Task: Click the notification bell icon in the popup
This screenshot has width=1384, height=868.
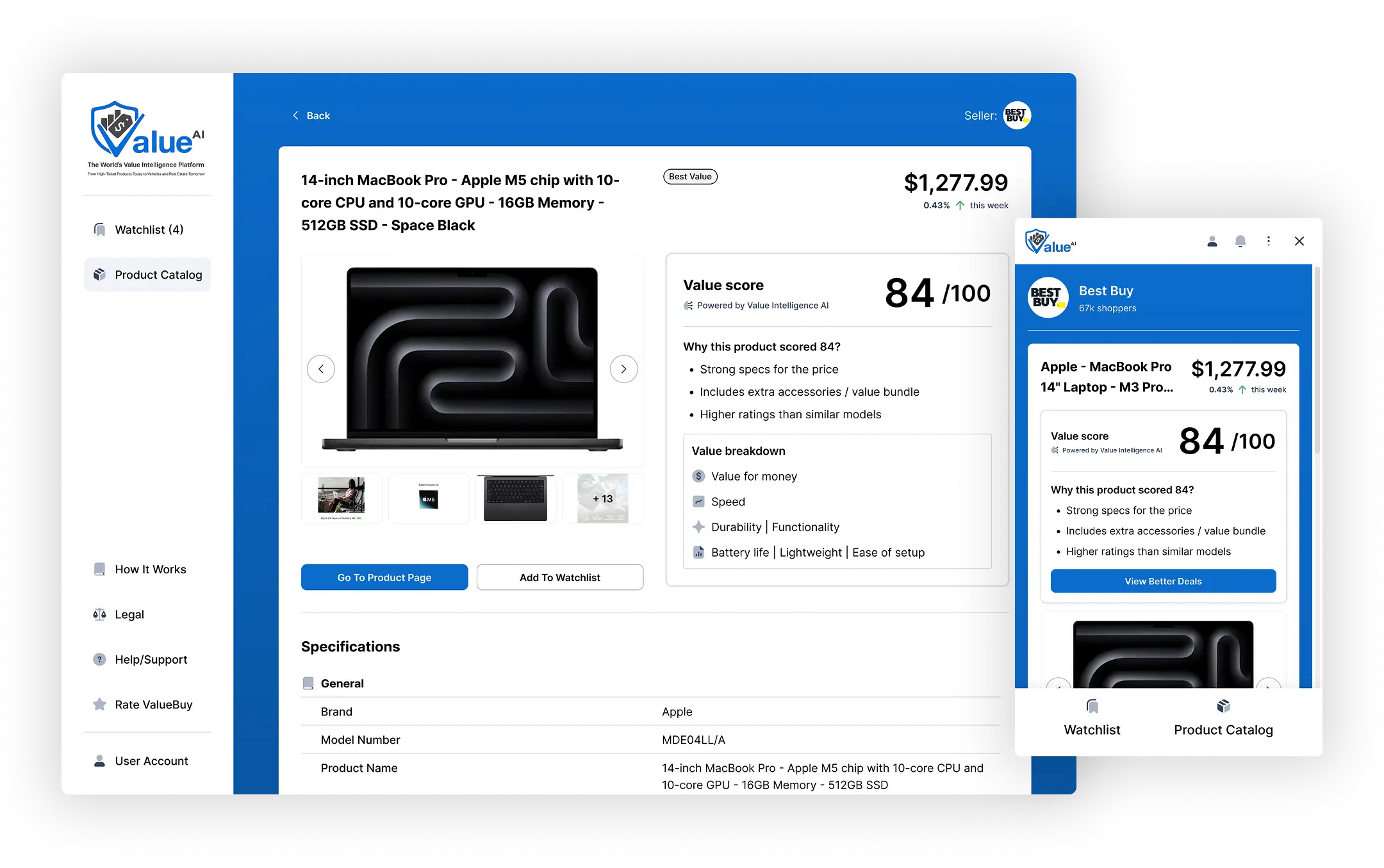Action: [x=1240, y=242]
